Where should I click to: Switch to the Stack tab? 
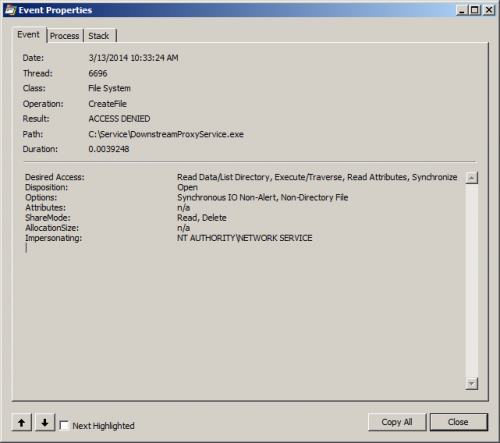pos(99,36)
